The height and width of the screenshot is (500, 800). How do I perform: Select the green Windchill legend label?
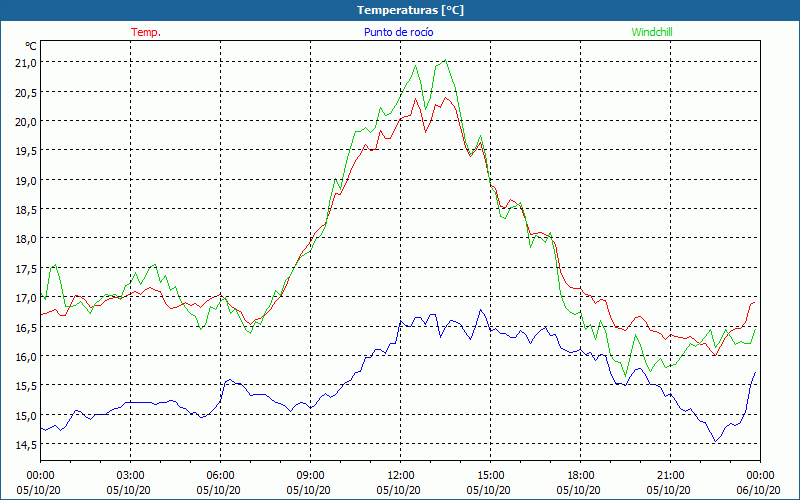point(652,32)
